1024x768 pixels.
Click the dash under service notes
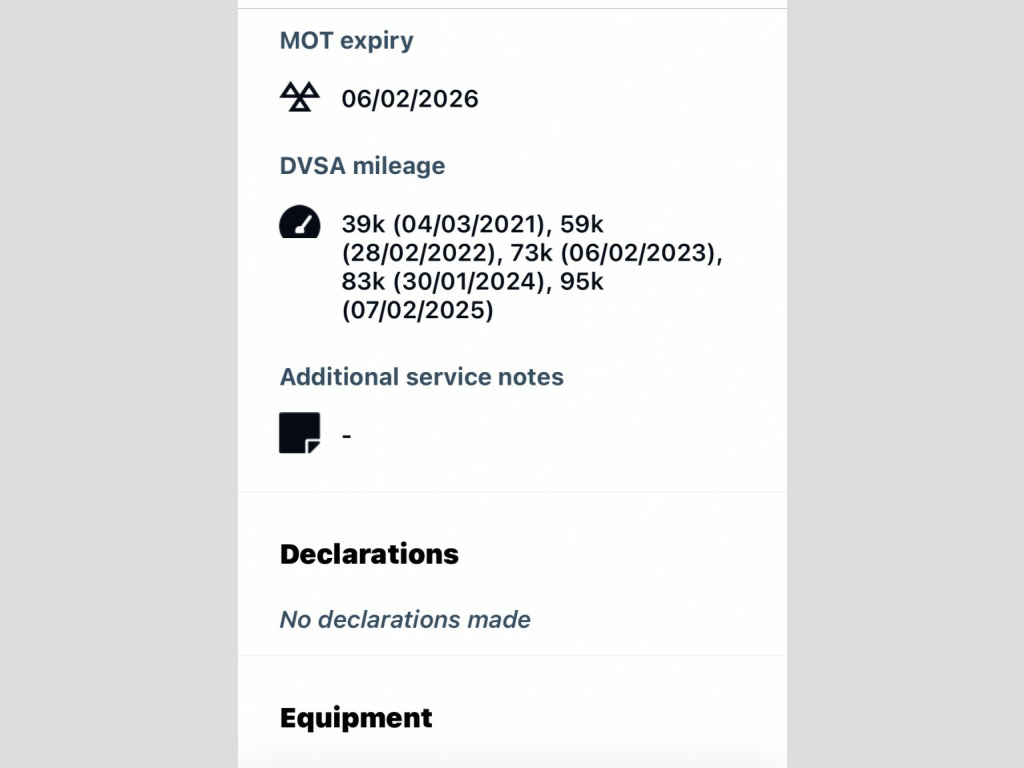[x=346, y=435]
